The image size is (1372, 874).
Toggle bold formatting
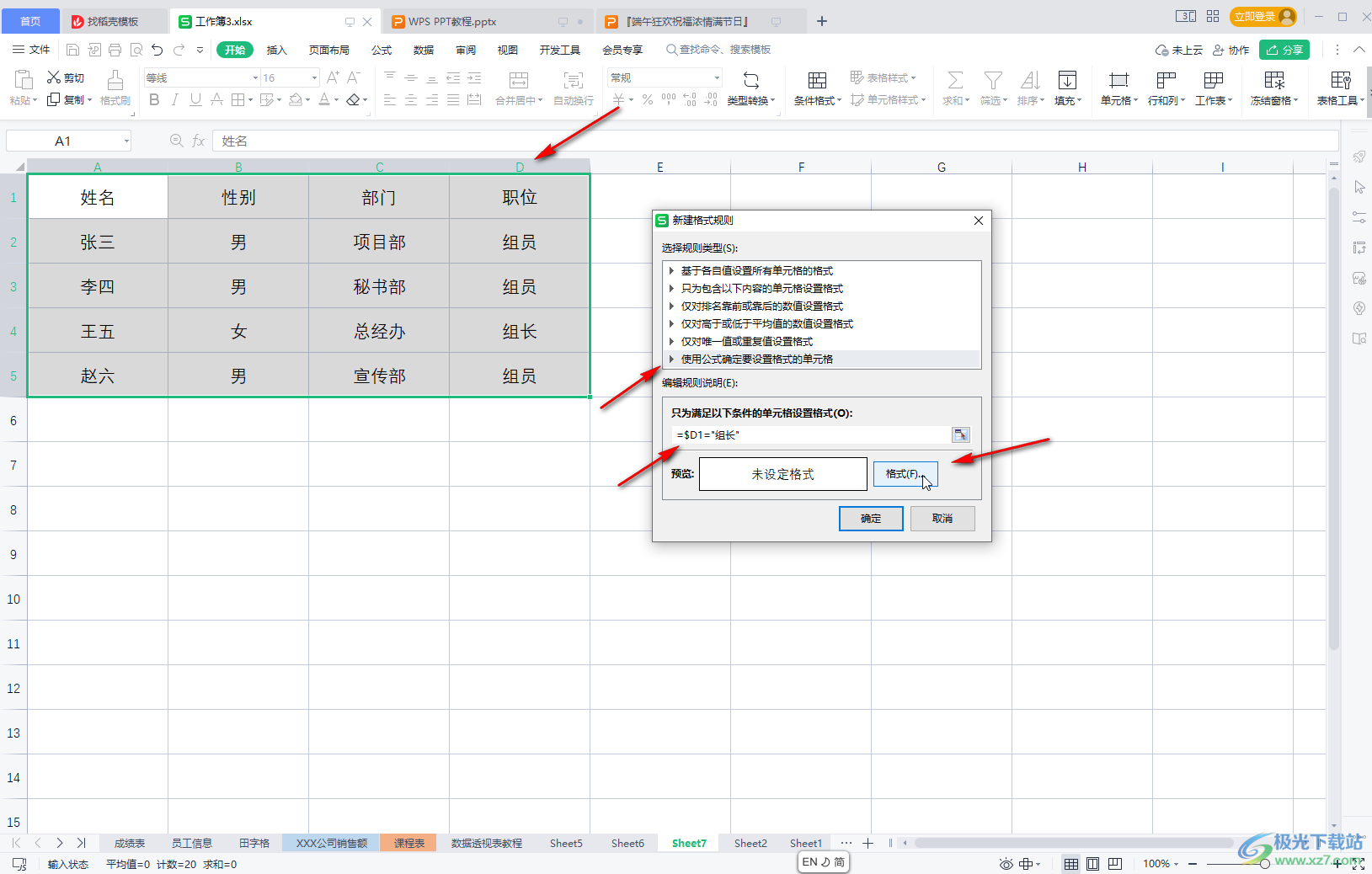[154, 100]
